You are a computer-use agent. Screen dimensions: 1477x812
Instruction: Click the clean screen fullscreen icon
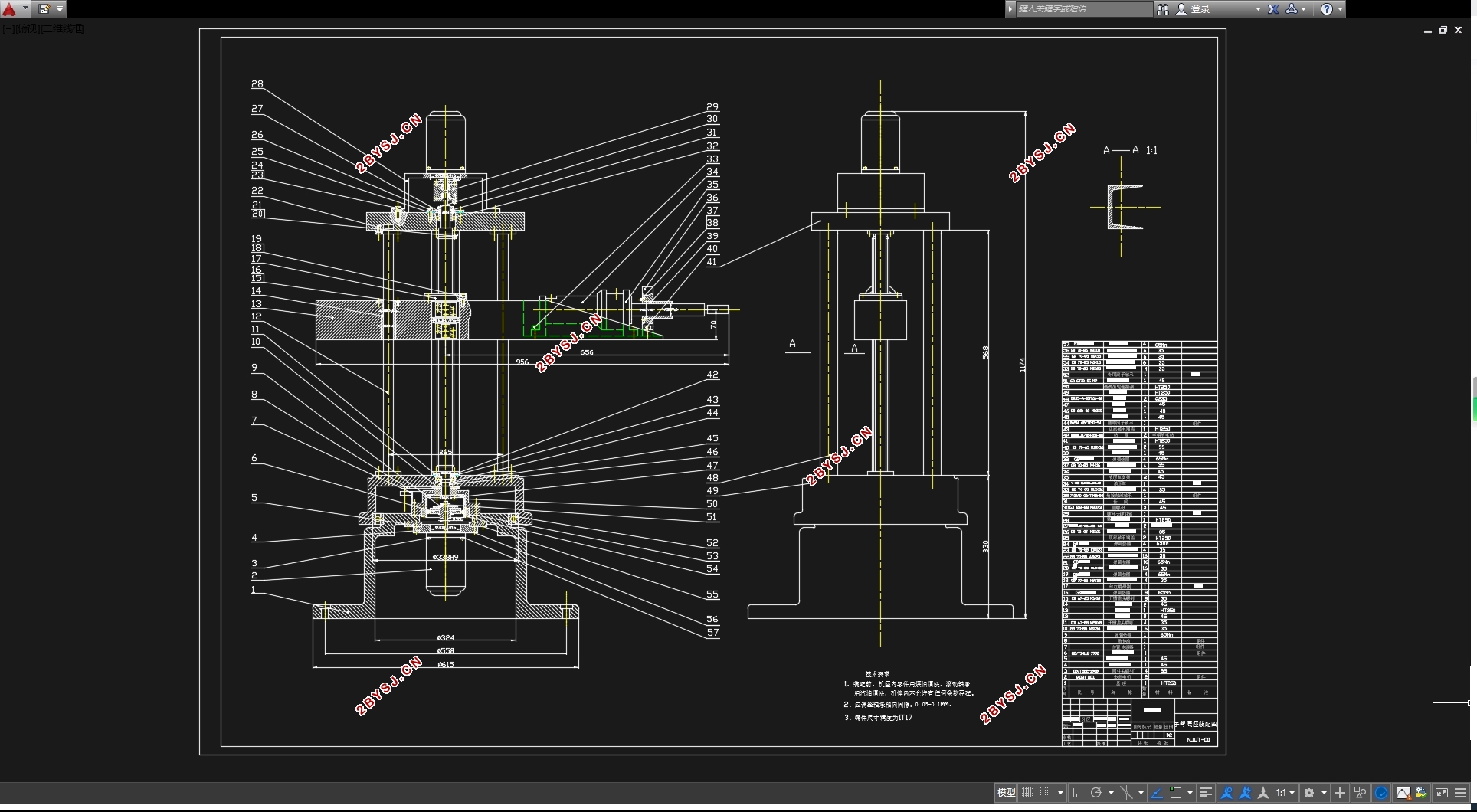pos(1442,793)
